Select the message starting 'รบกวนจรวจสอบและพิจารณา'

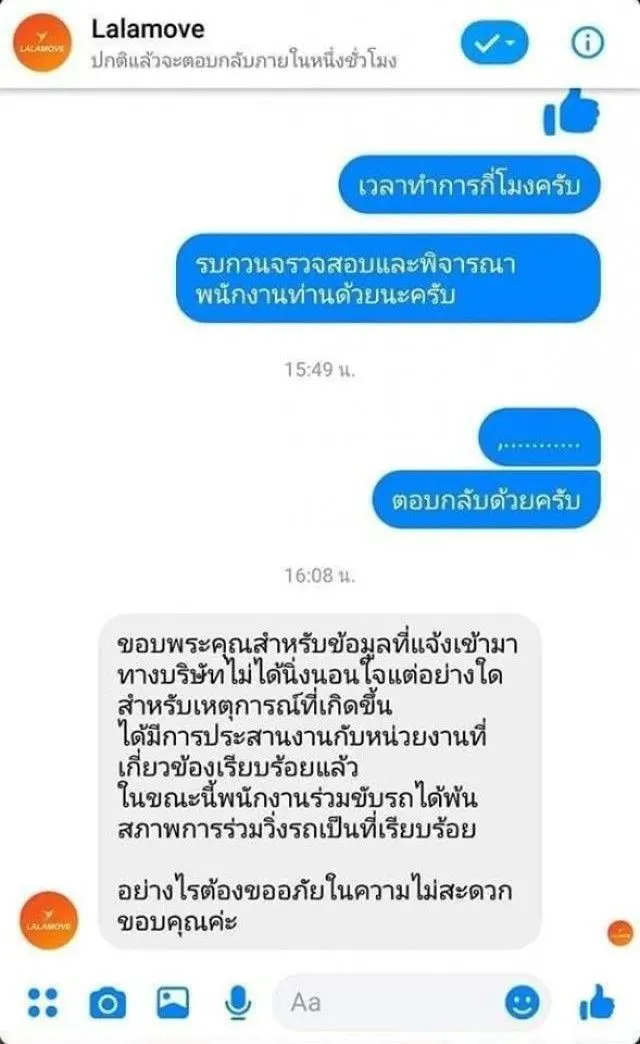pyautogui.click(x=388, y=278)
